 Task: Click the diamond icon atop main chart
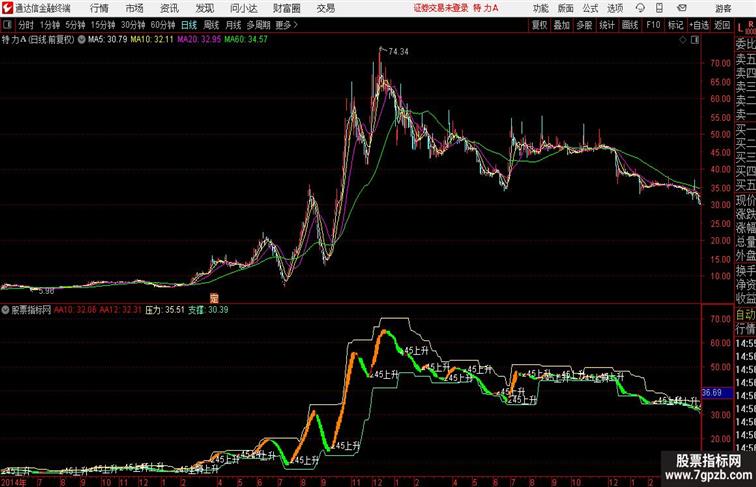coord(683,40)
